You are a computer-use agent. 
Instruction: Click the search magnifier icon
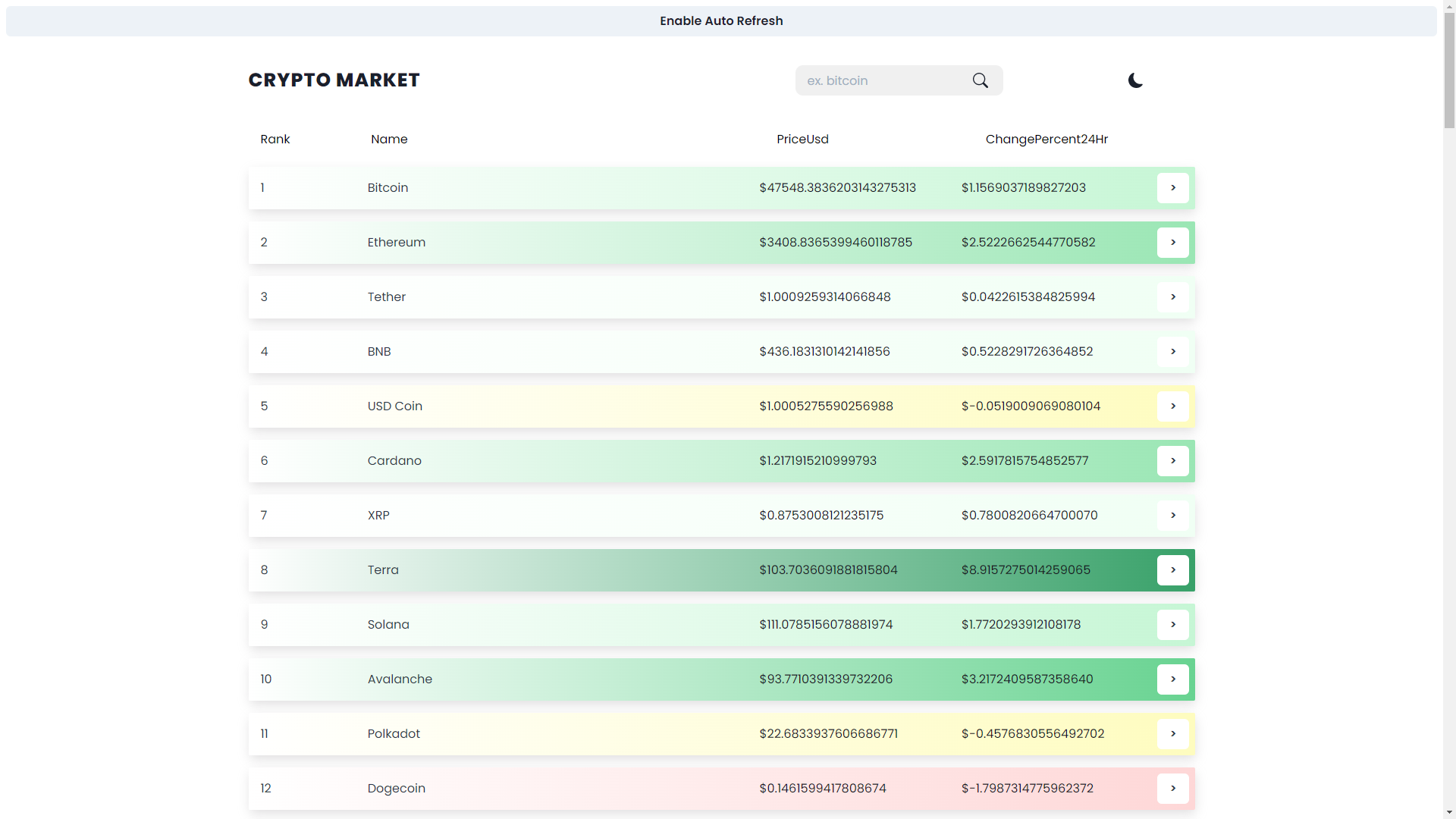point(980,80)
